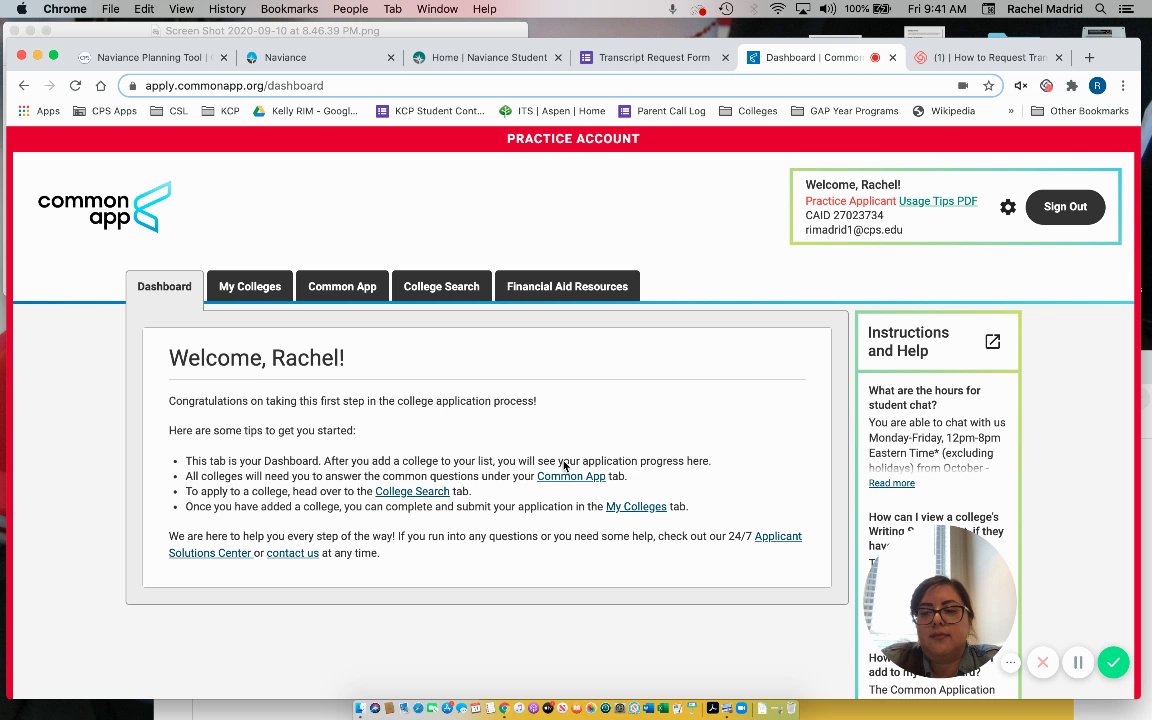Image resolution: width=1152 pixels, height=720 pixels.
Task: Open Chrome profile avatar R
Action: point(1098,86)
